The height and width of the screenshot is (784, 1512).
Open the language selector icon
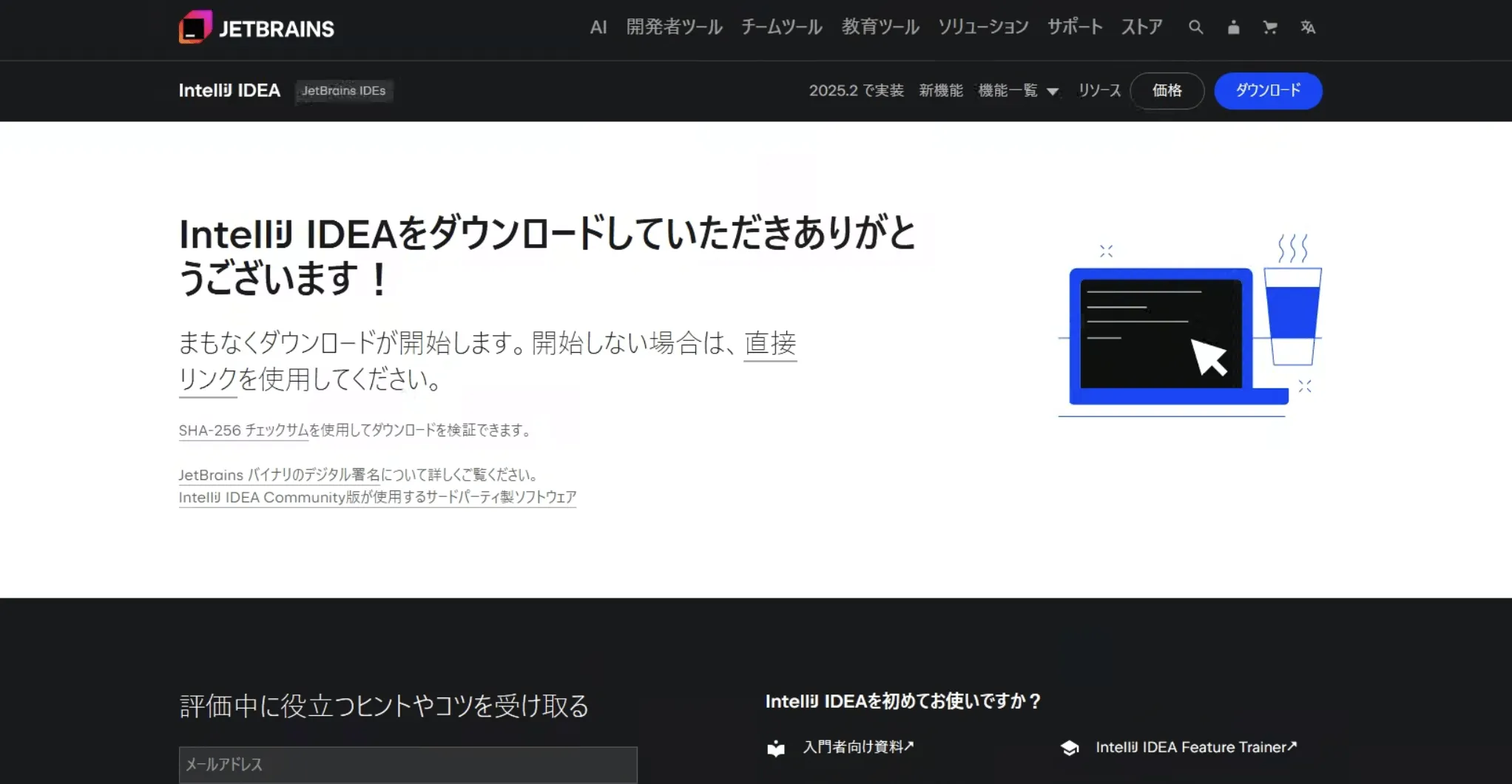pos(1308,27)
